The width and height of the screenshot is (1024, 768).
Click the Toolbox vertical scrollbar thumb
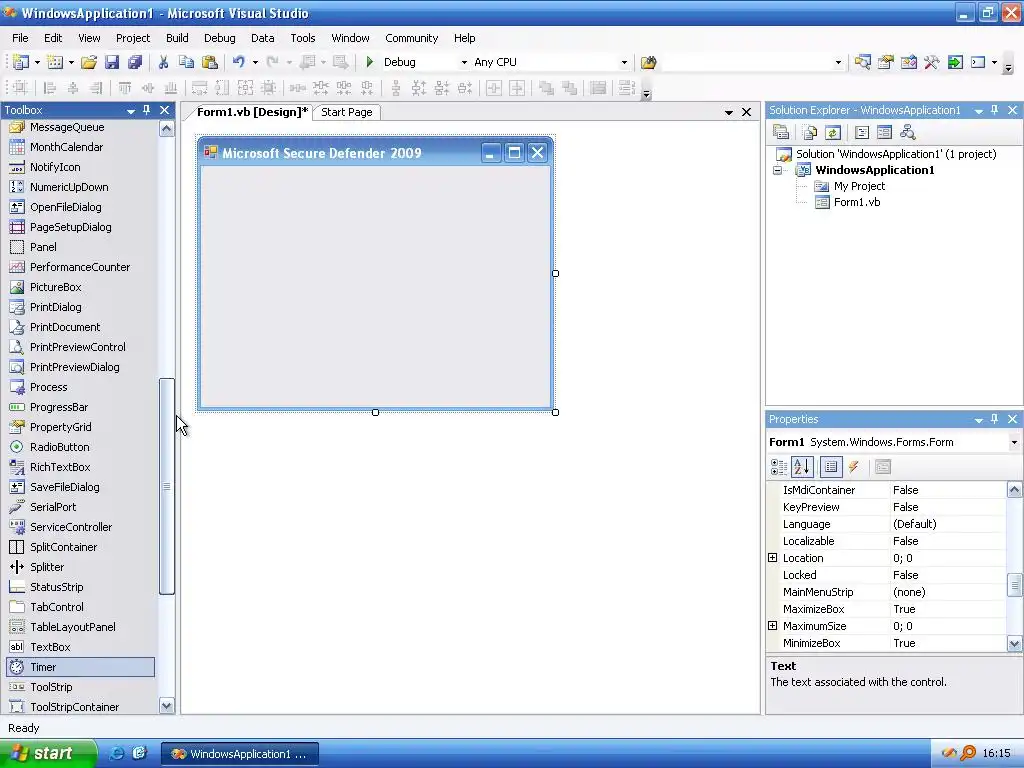pos(167,487)
